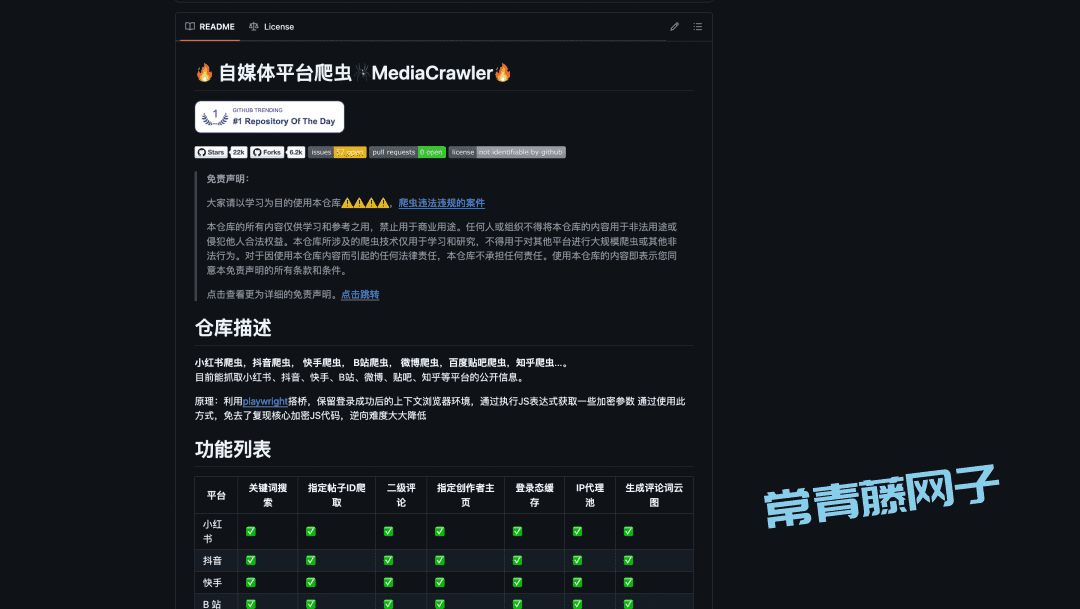Viewport: 1080px width, 609px height.
Task: Toggle IP代理池 checkmark in the 抖音 row
Action: coord(577,558)
